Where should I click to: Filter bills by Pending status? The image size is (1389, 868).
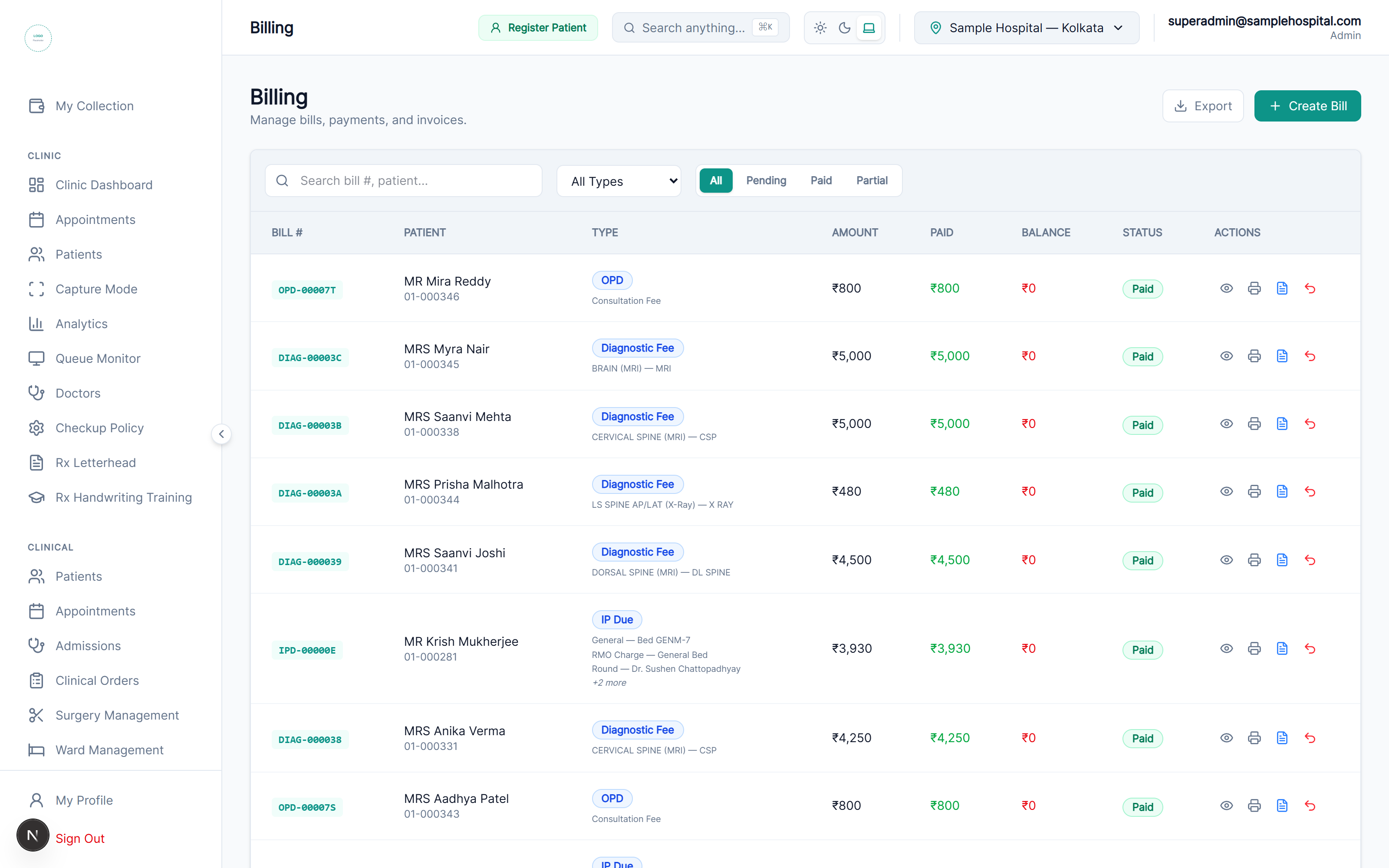766,180
